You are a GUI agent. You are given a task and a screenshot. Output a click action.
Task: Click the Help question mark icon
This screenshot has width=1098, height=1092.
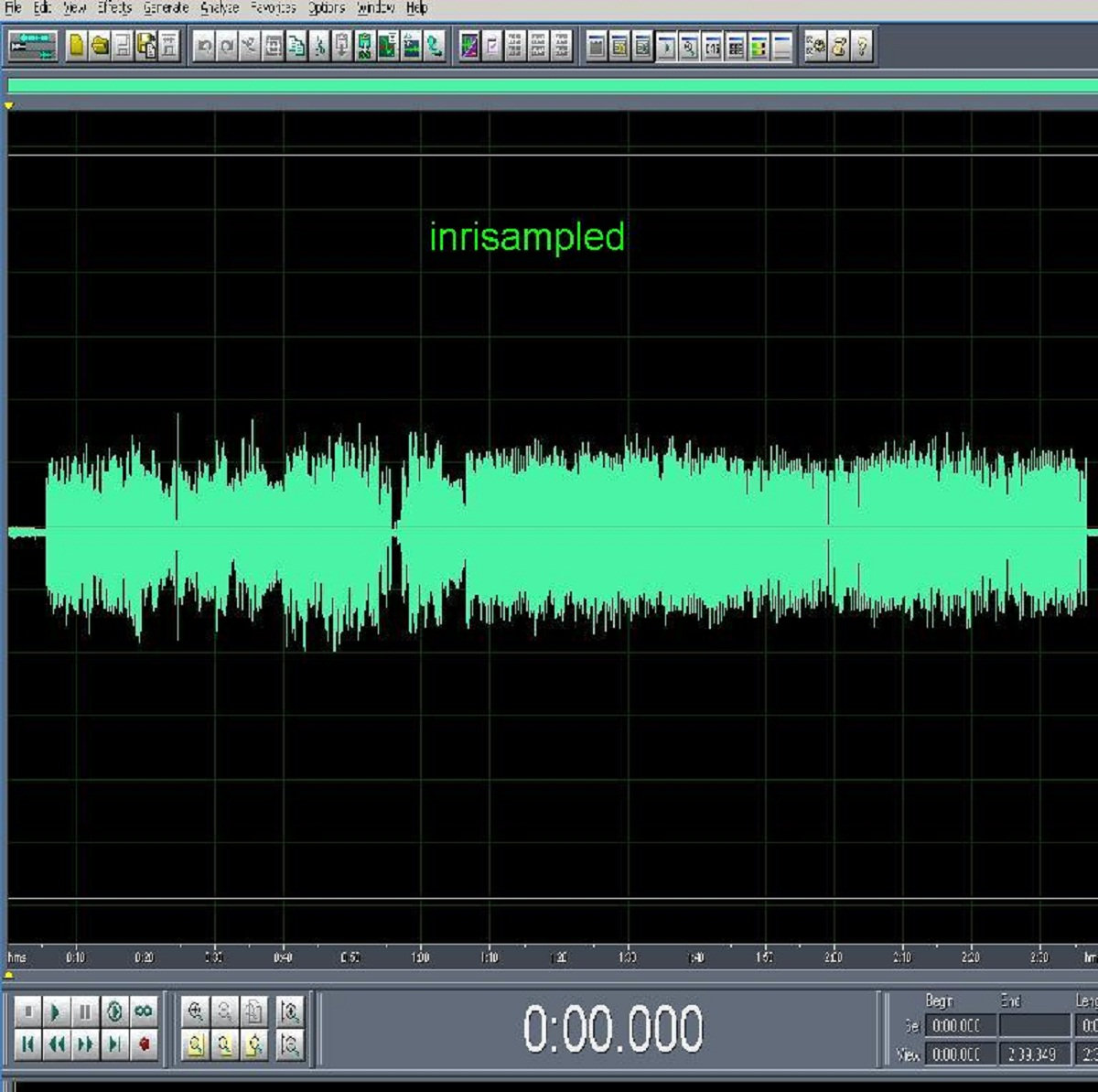pos(862,46)
